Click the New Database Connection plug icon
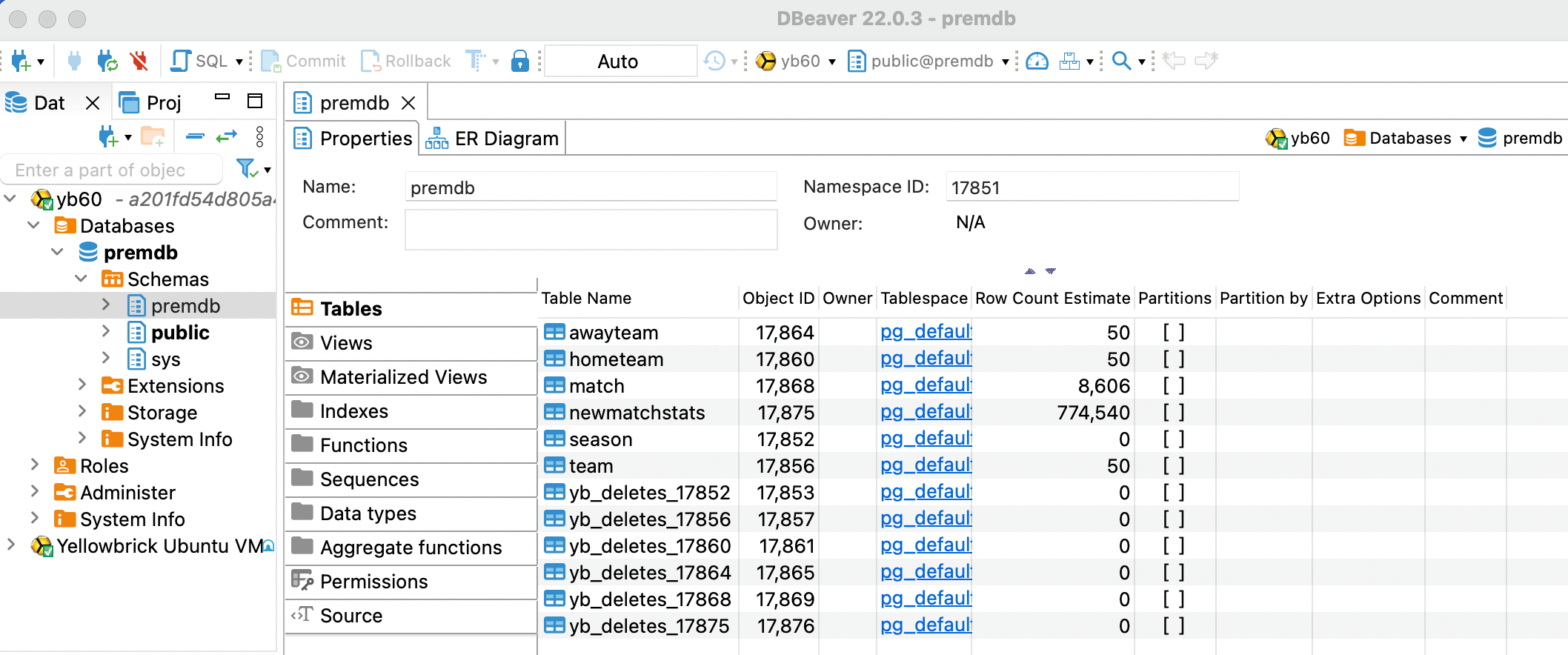1568x655 pixels. coord(21,61)
